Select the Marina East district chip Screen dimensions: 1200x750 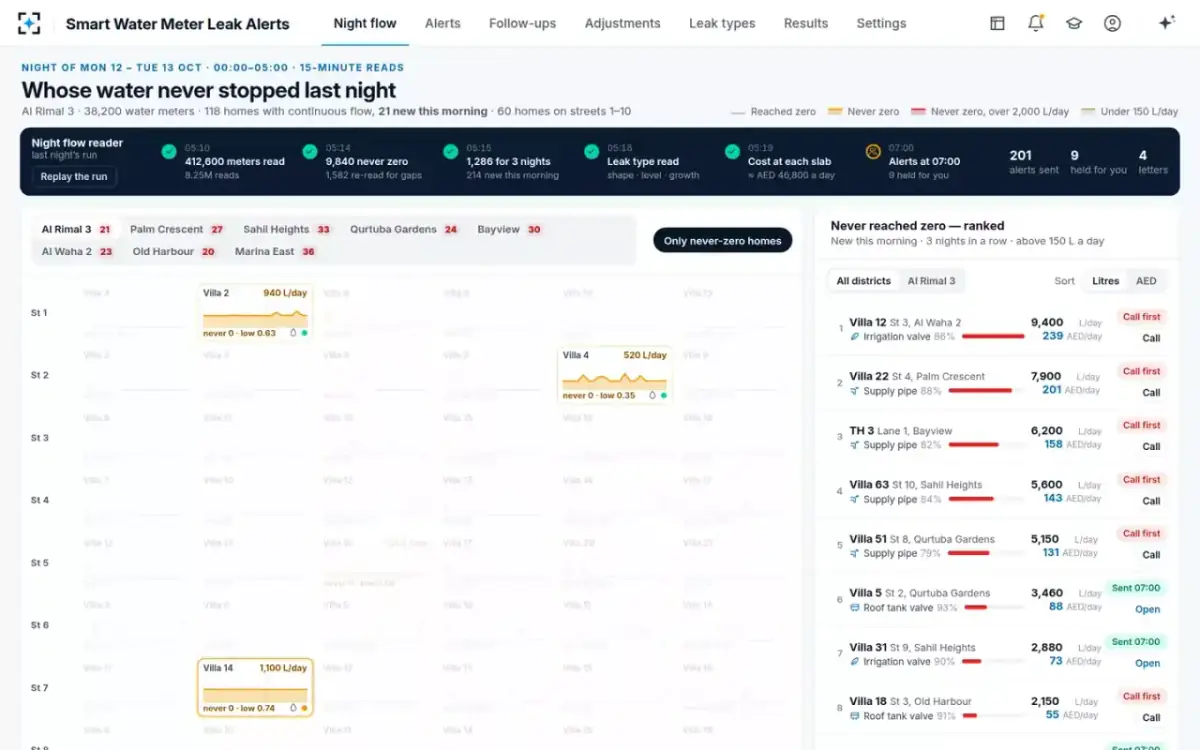click(x=275, y=252)
